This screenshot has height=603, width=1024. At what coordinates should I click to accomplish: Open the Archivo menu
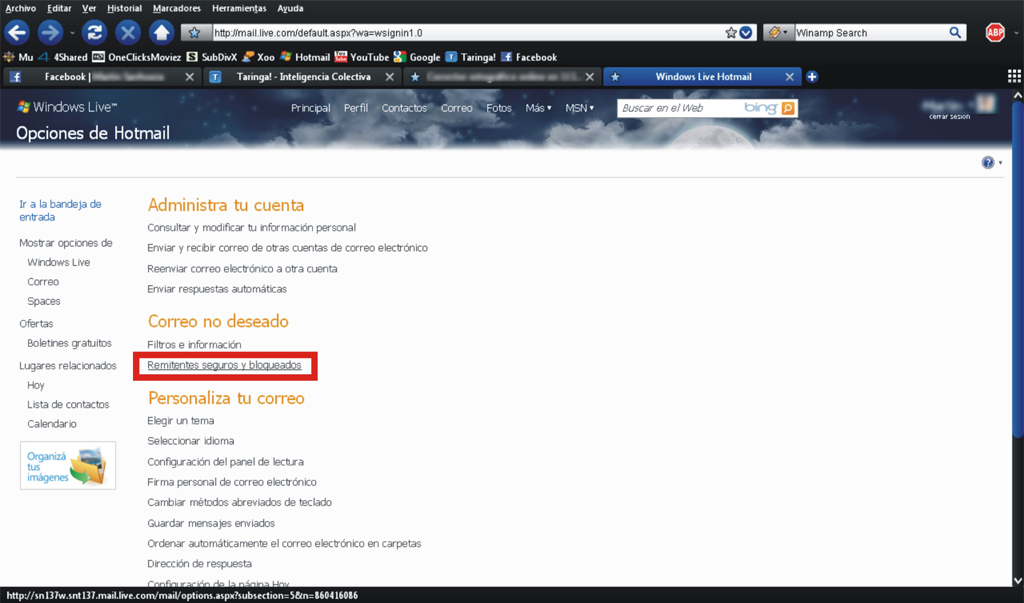point(20,8)
